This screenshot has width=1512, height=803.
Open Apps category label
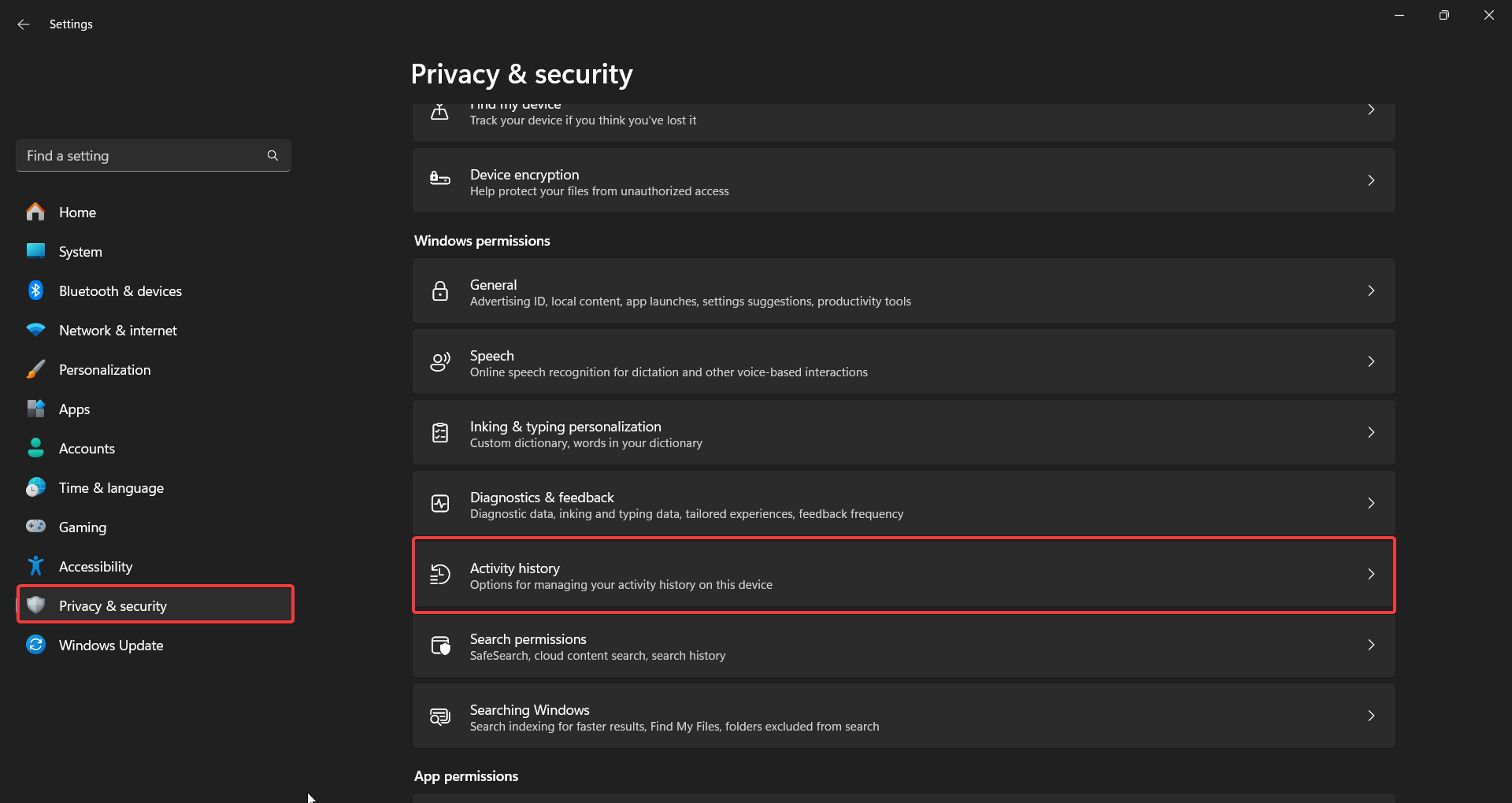coord(74,409)
